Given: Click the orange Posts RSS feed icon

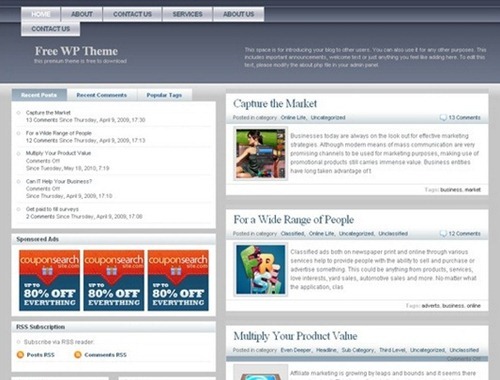Looking at the screenshot, I should coord(20,355).
